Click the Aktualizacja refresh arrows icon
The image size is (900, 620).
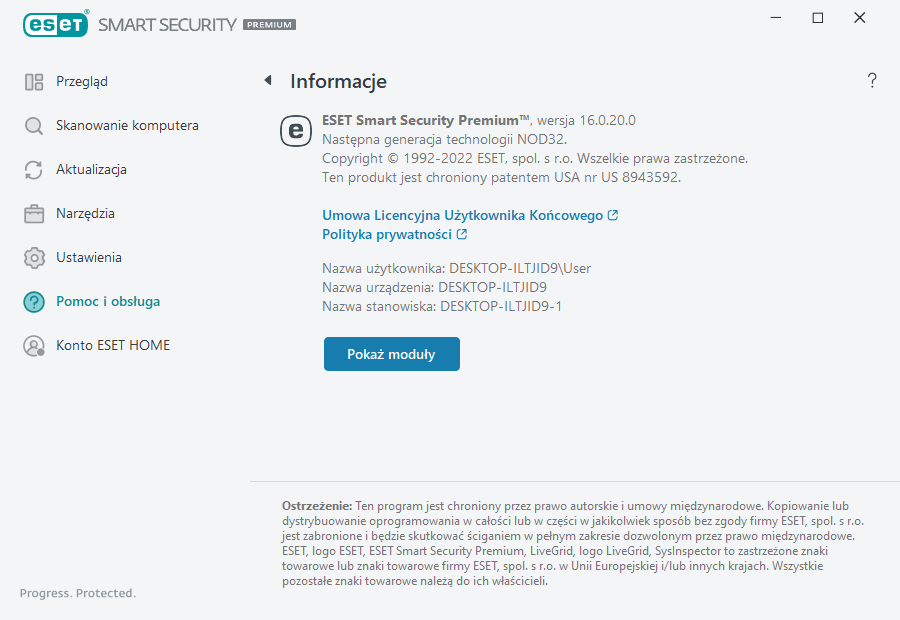point(34,170)
